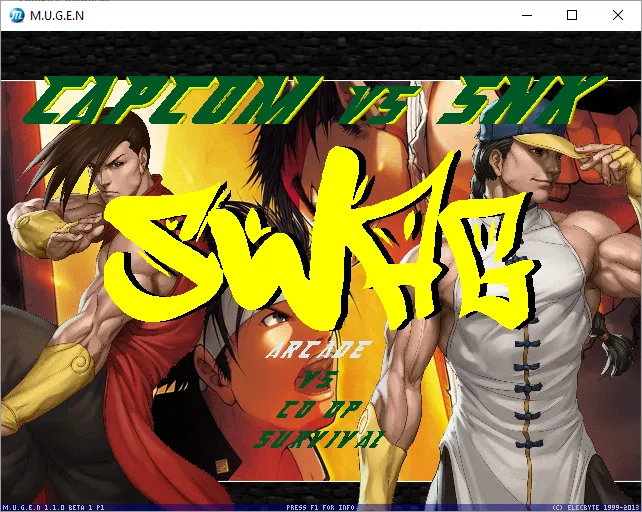This screenshot has height=512, width=642.
Task: Pick the SURVIVAL menu entry
Action: (319, 439)
